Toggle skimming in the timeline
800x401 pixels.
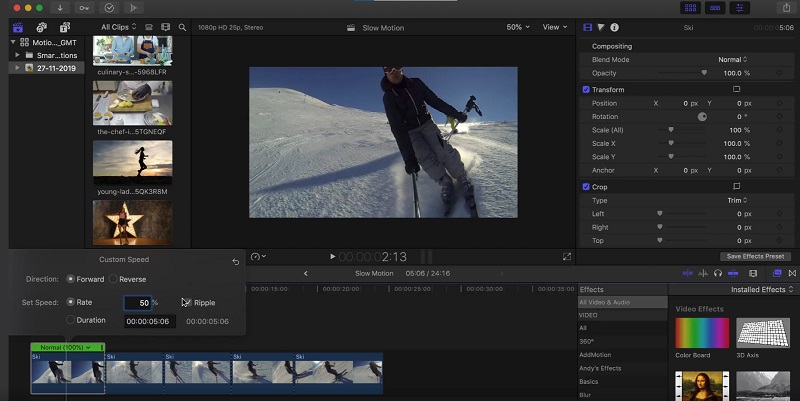coord(688,273)
